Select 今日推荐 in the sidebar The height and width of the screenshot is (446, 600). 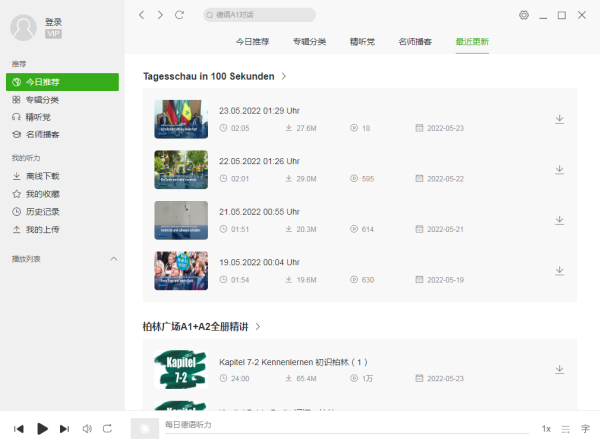(62, 82)
